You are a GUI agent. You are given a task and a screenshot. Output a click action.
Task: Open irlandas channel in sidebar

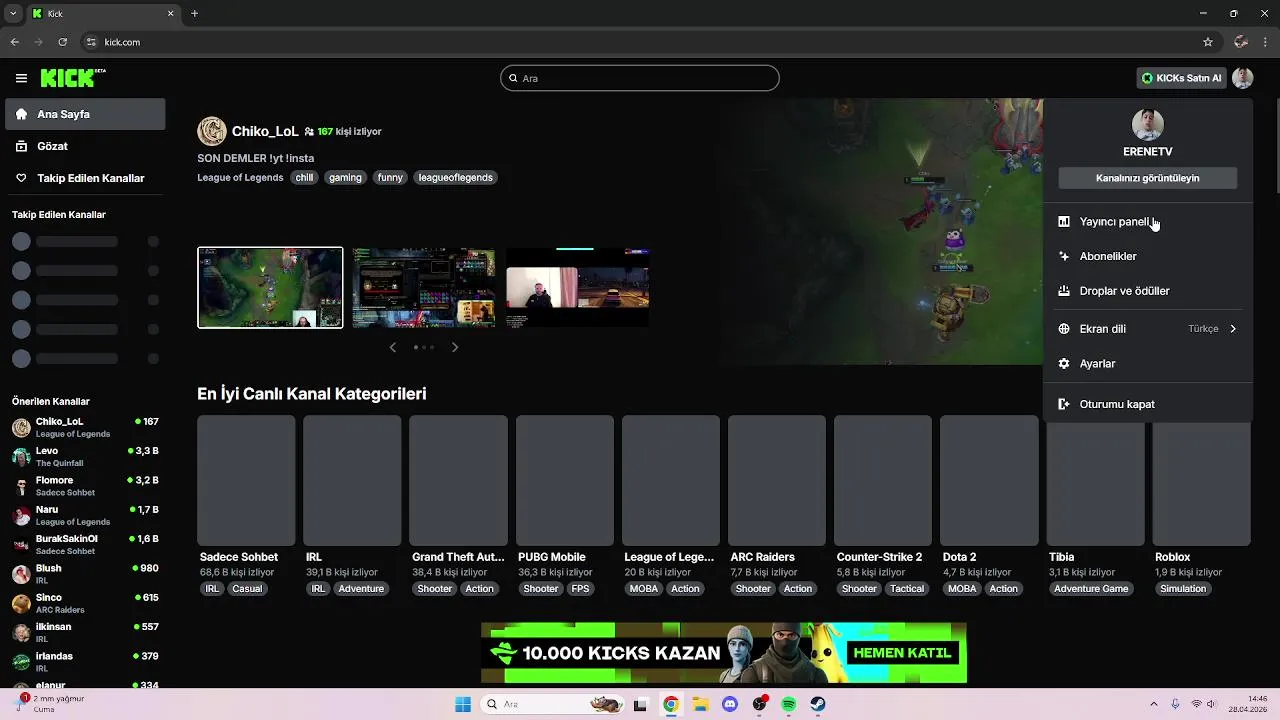[x=85, y=662]
